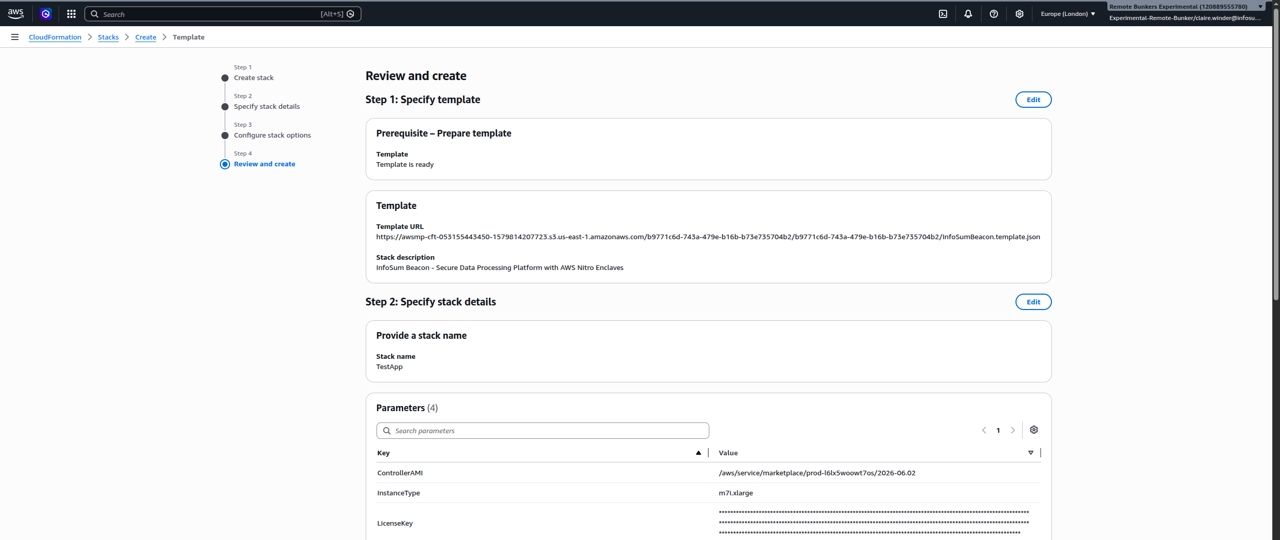Image resolution: width=1280 pixels, height=540 pixels.
Task: Open the AWS console home logo
Action: click(x=15, y=14)
